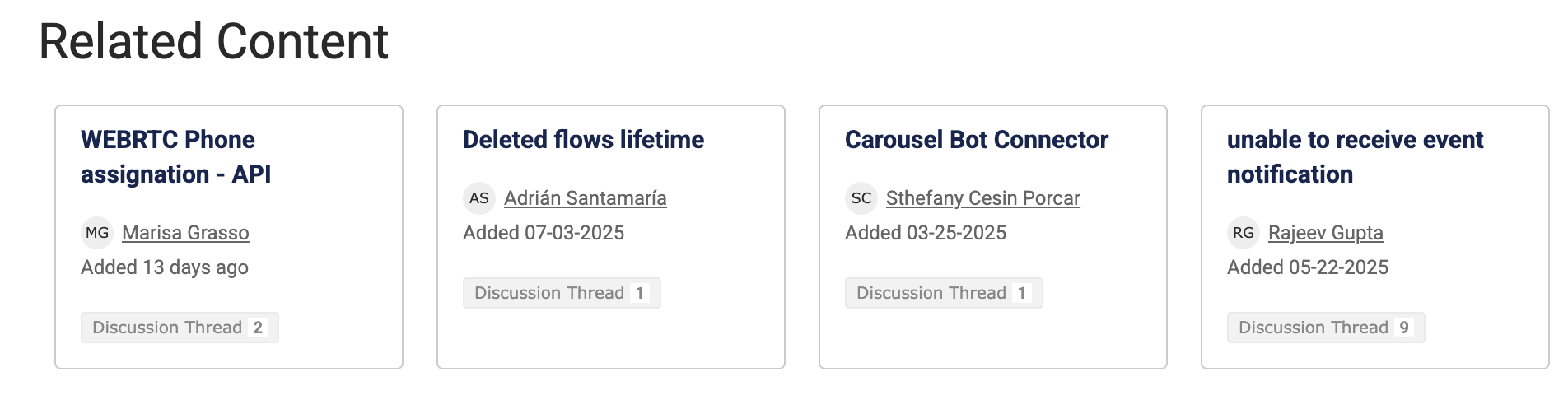Click the MG avatar icon
Image resolution: width=1568 pixels, height=395 pixels.
click(x=97, y=233)
